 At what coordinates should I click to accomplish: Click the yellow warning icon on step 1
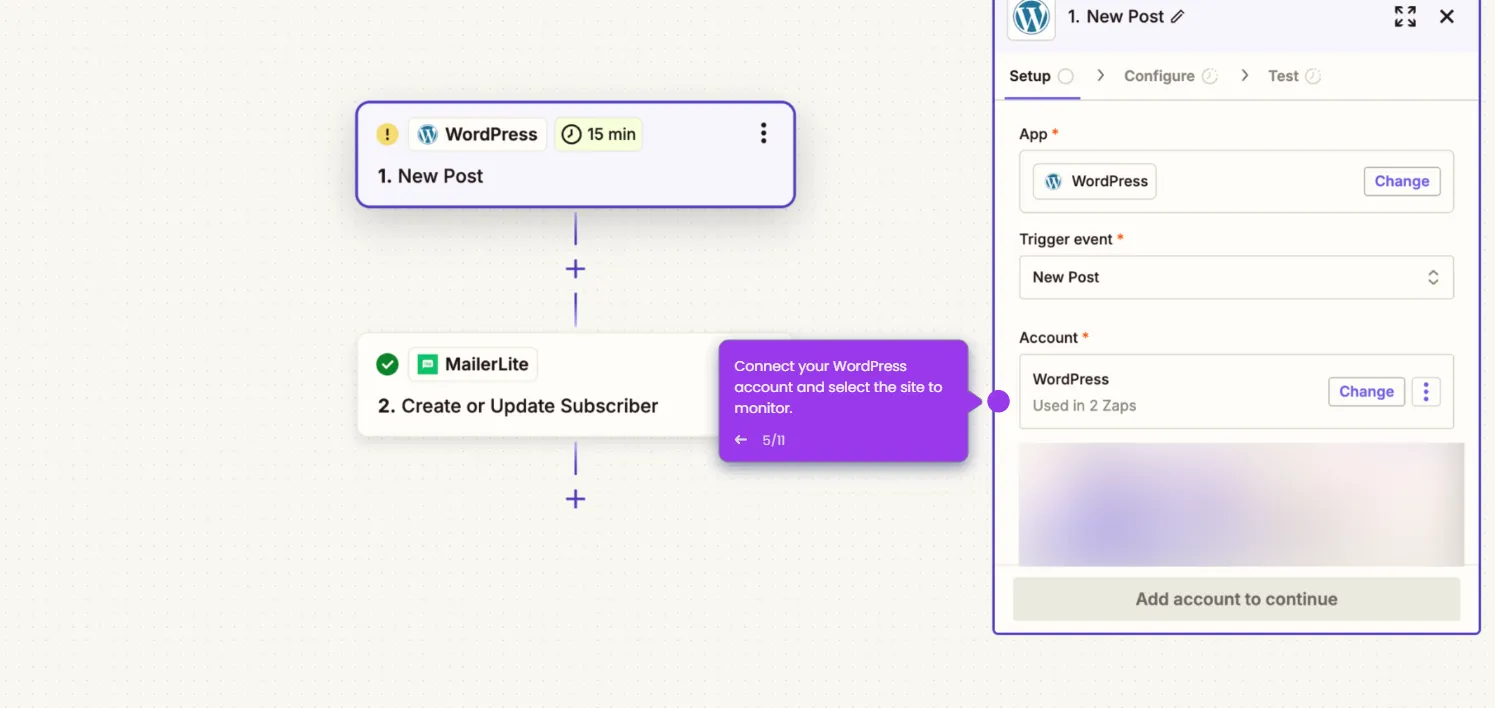point(387,134)
